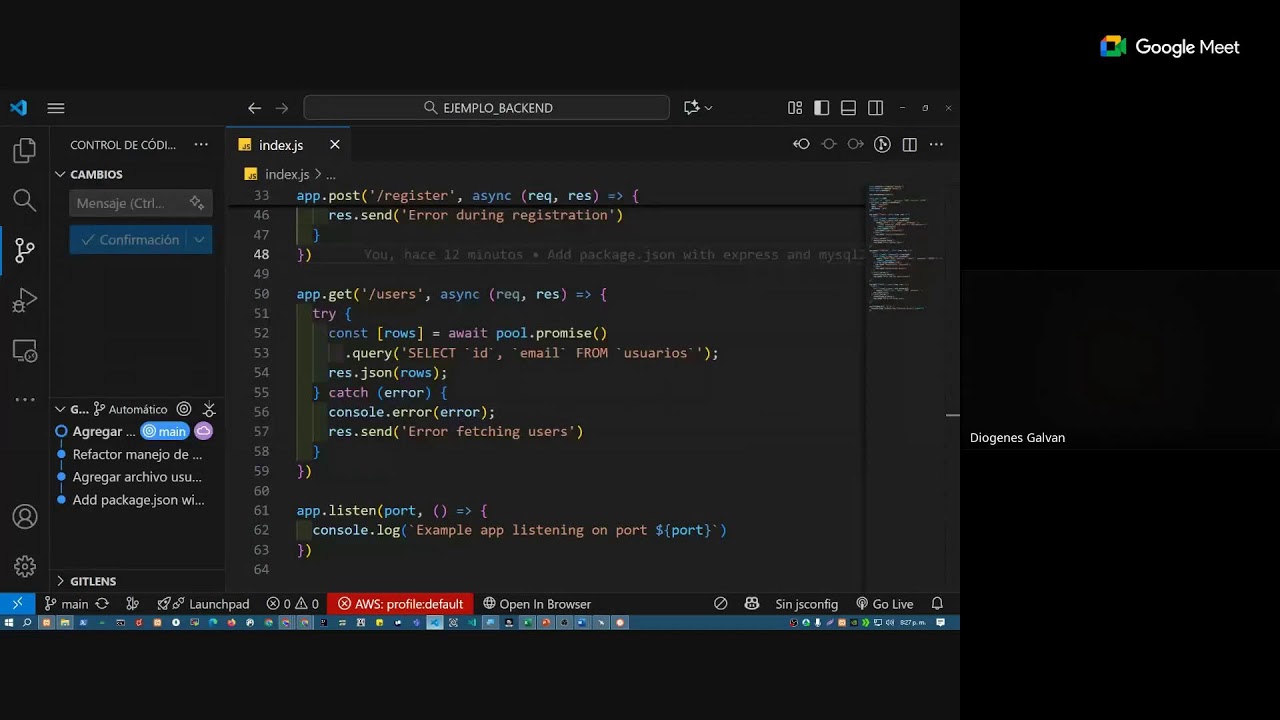The height and width of the screenshot is (720, 1280).
Task: Open the Remote Explorer view
Action: click(25, 351)
